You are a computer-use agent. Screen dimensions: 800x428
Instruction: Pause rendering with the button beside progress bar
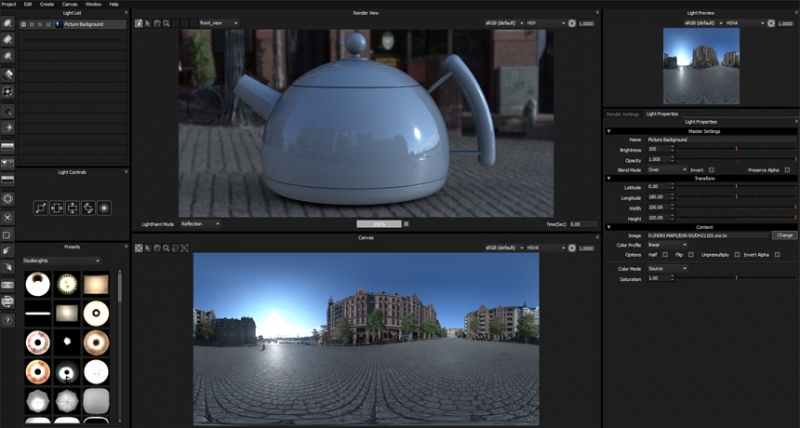click(x=406, y=224)
